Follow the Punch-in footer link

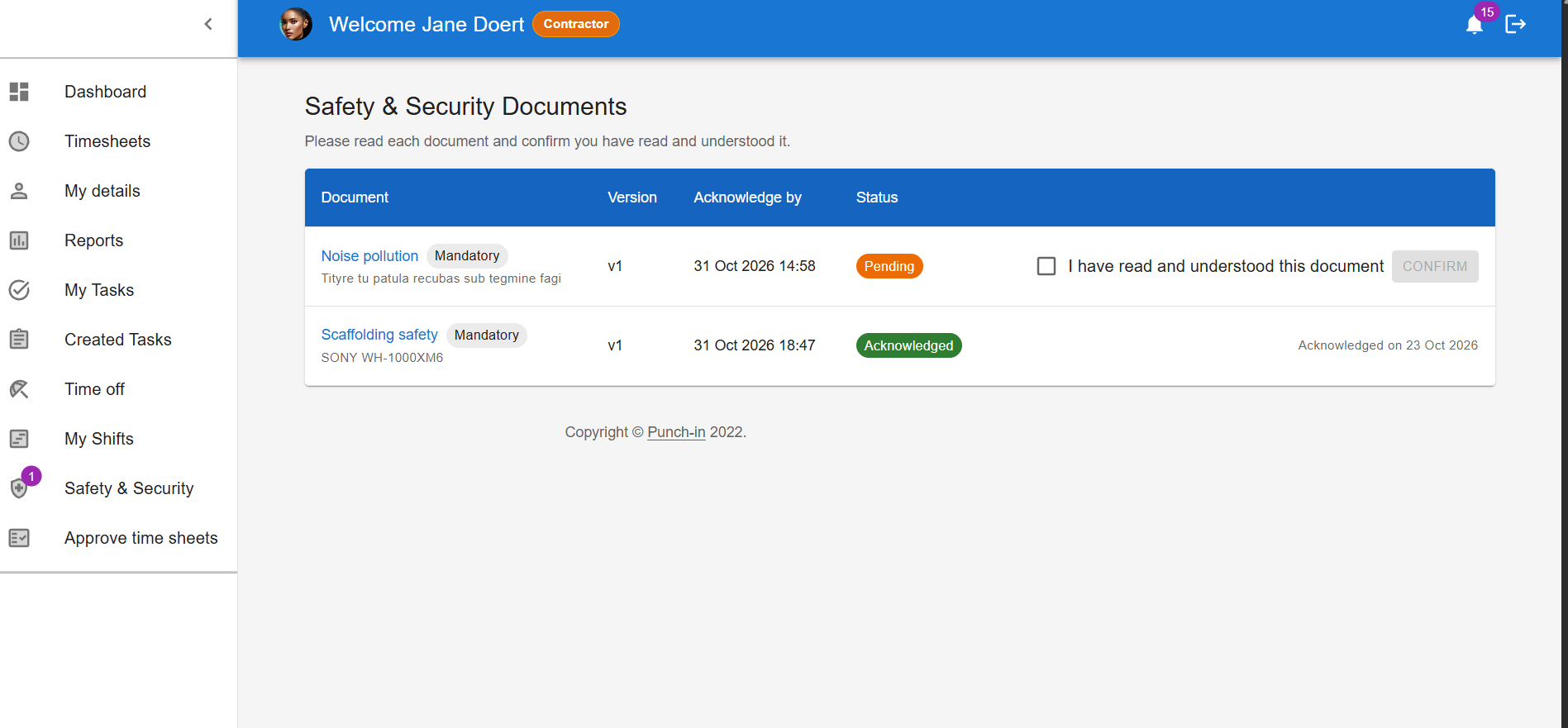click(x=676, y=432)
